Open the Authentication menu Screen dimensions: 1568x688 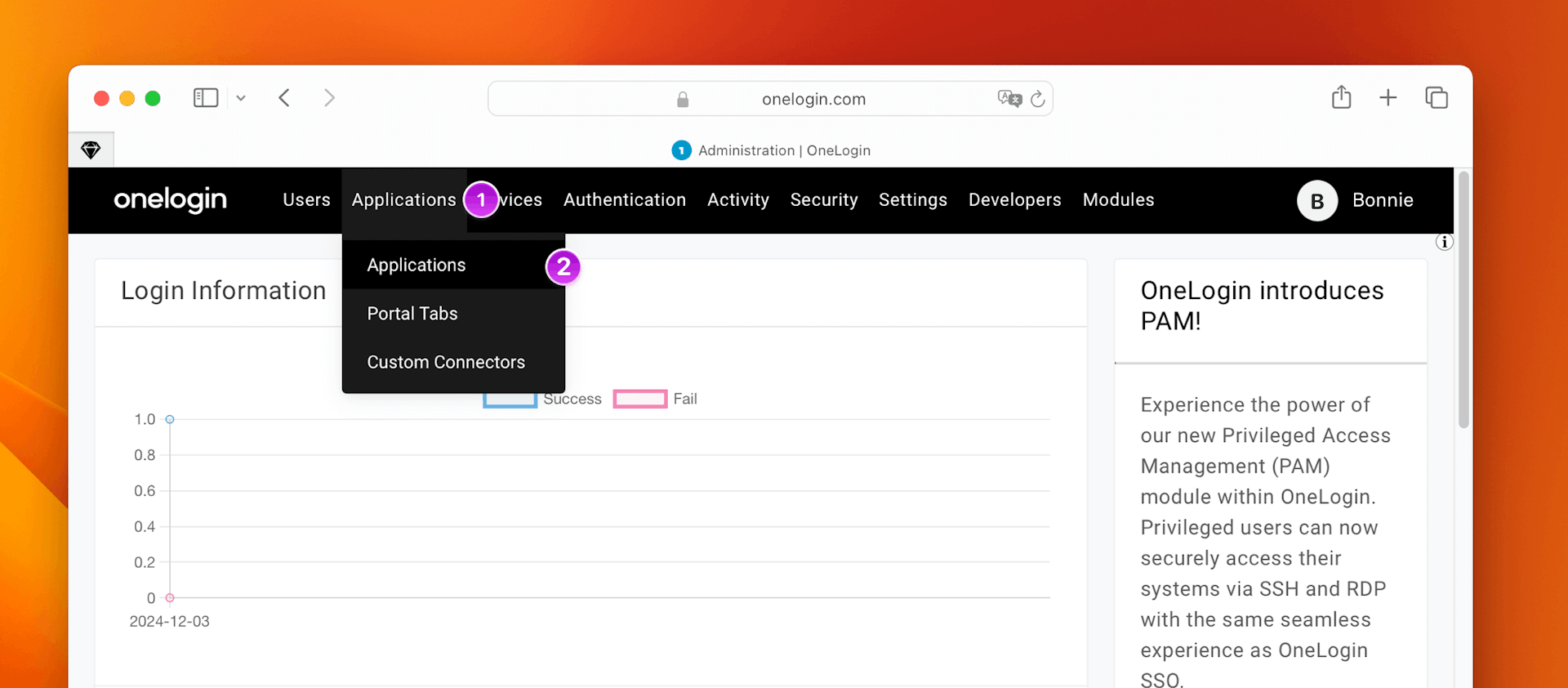[625, 200]
